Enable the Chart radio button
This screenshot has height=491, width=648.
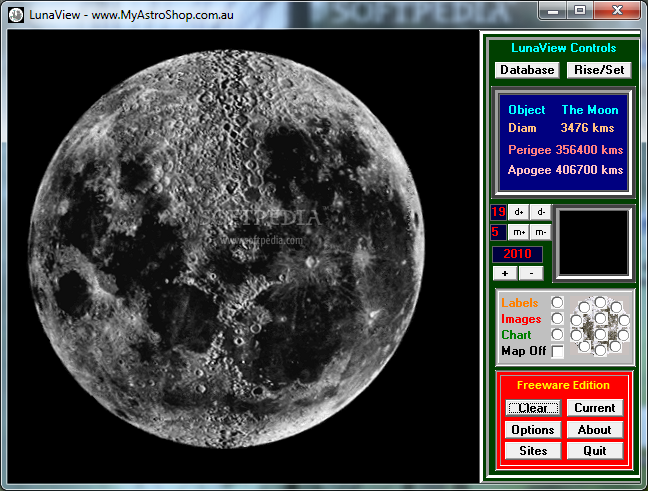click(x=557, y=334)
